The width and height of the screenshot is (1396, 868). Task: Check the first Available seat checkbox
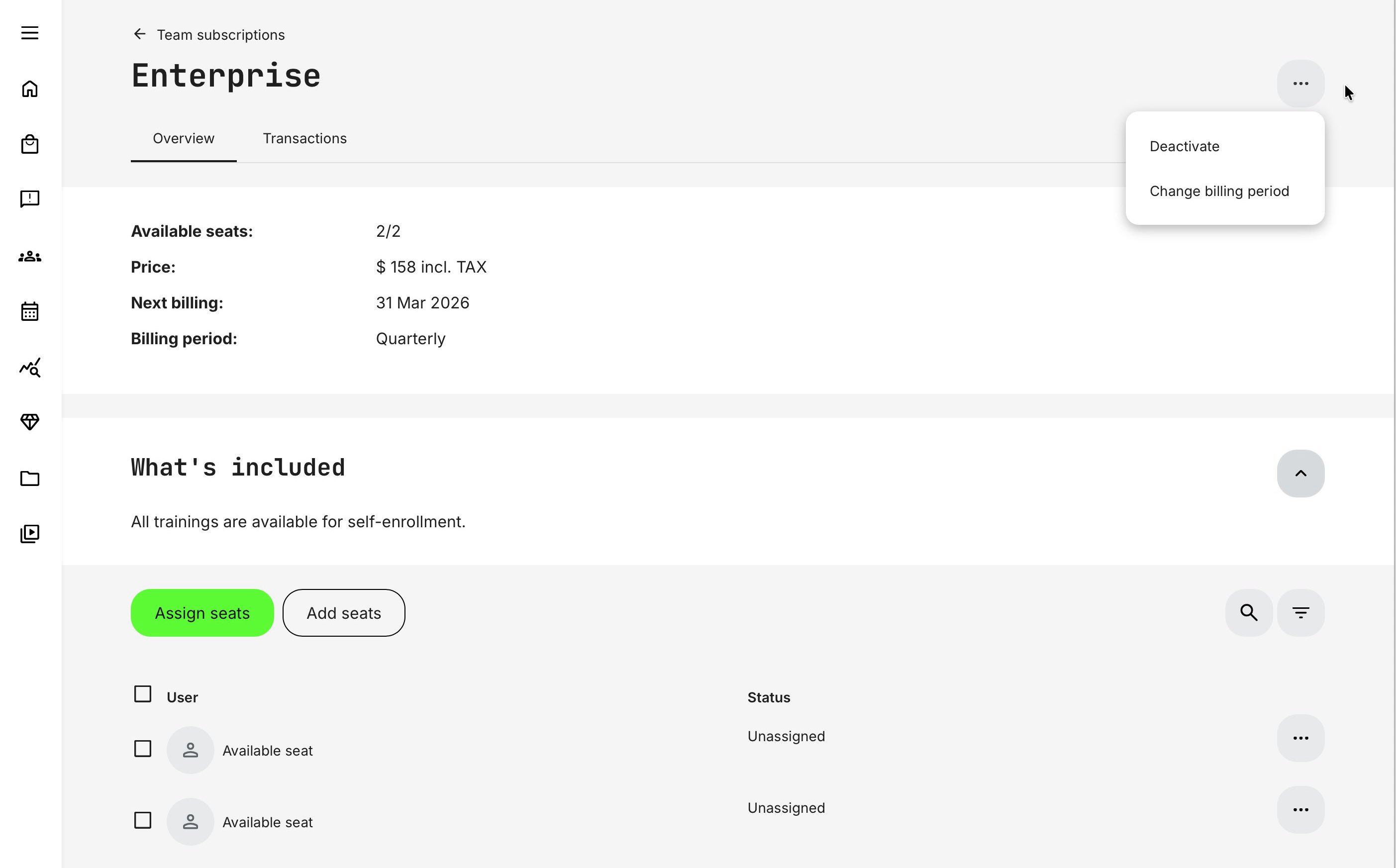point(142,748)
